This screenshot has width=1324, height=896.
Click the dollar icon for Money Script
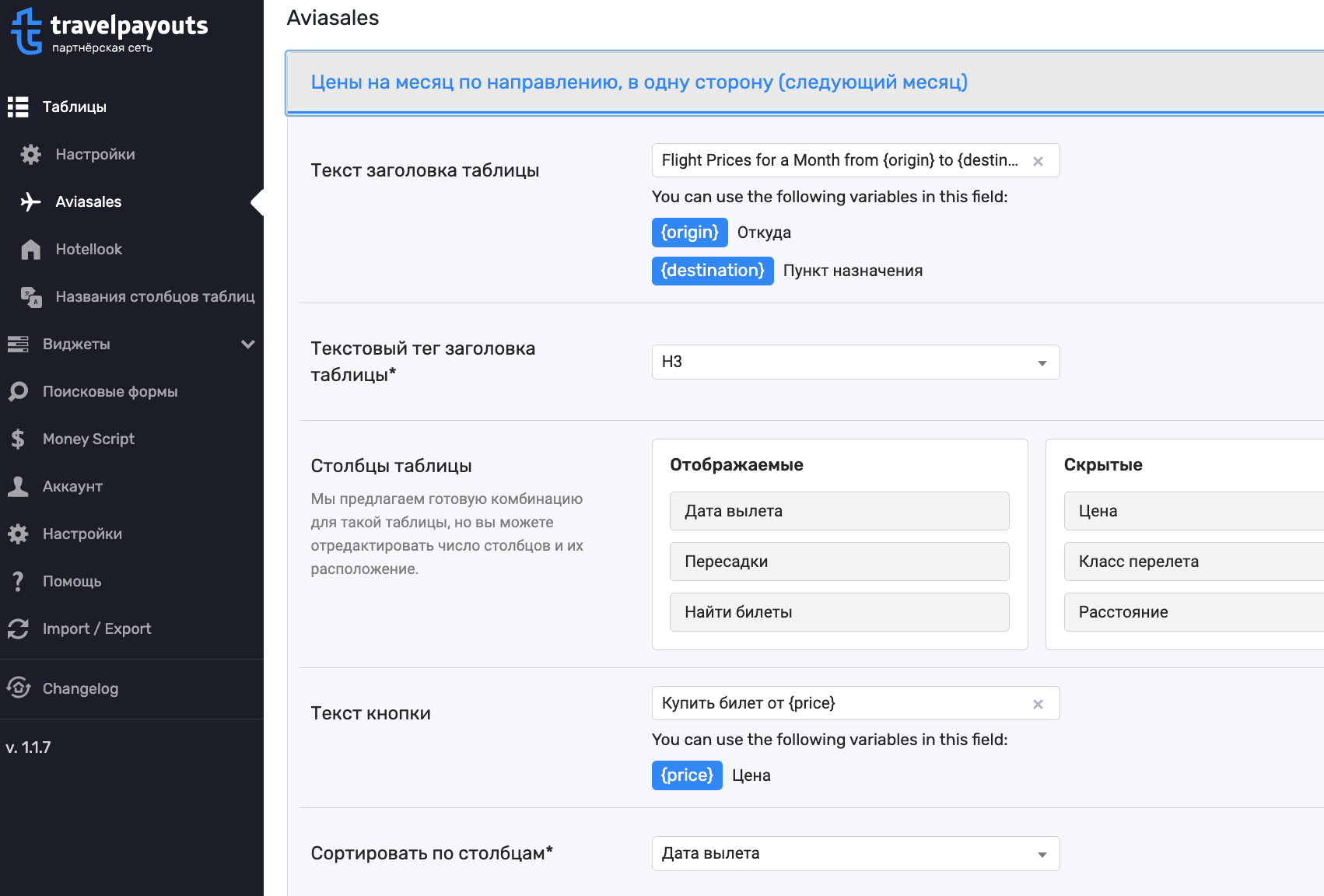click(x=18, y=439)
